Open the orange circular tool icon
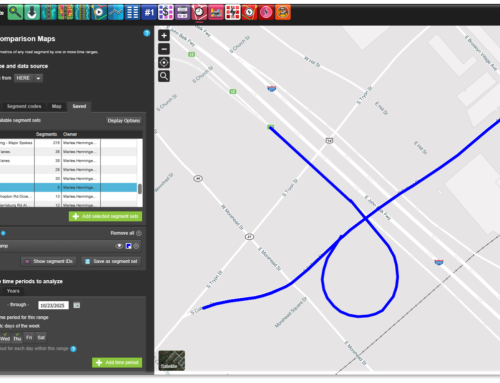 pos(283,13)
